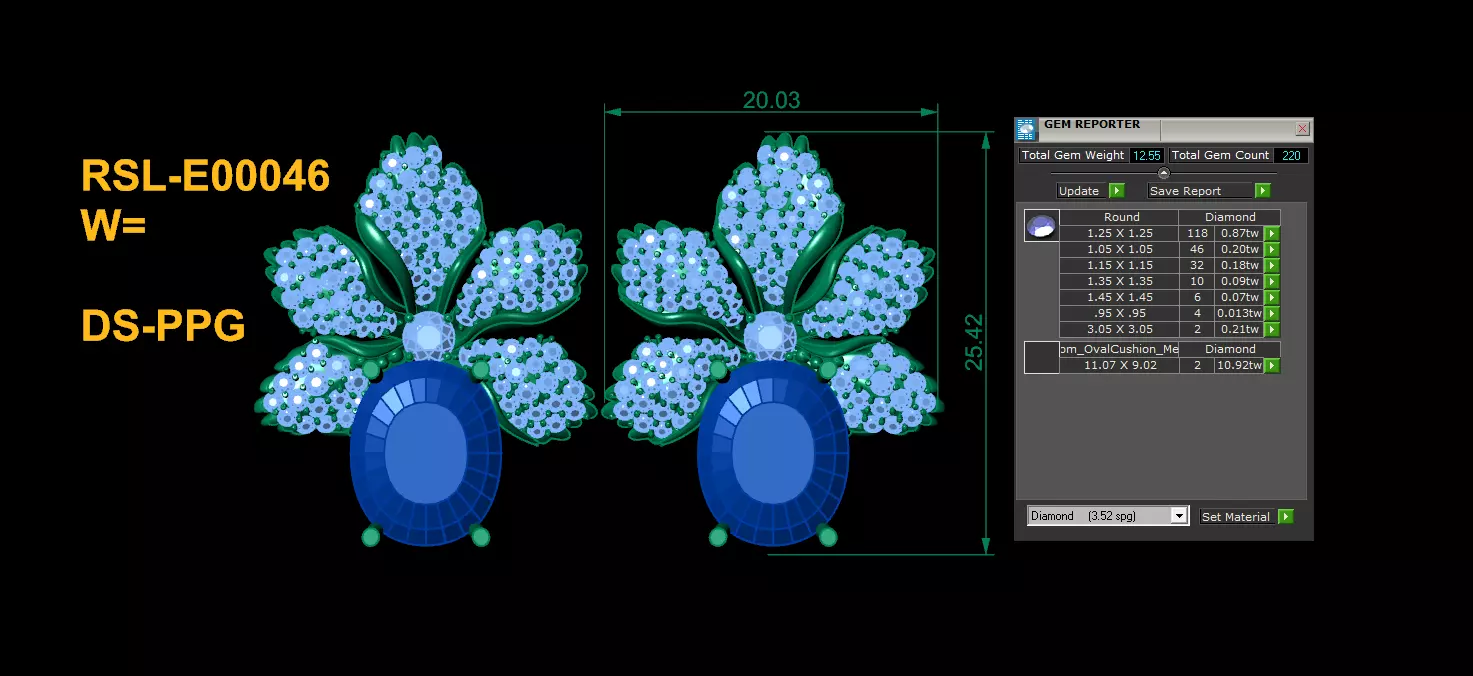This screenshot has width=1473, height=676.
Task: Click green arrow in .95 X .95 row
Action: (1272, 313)
